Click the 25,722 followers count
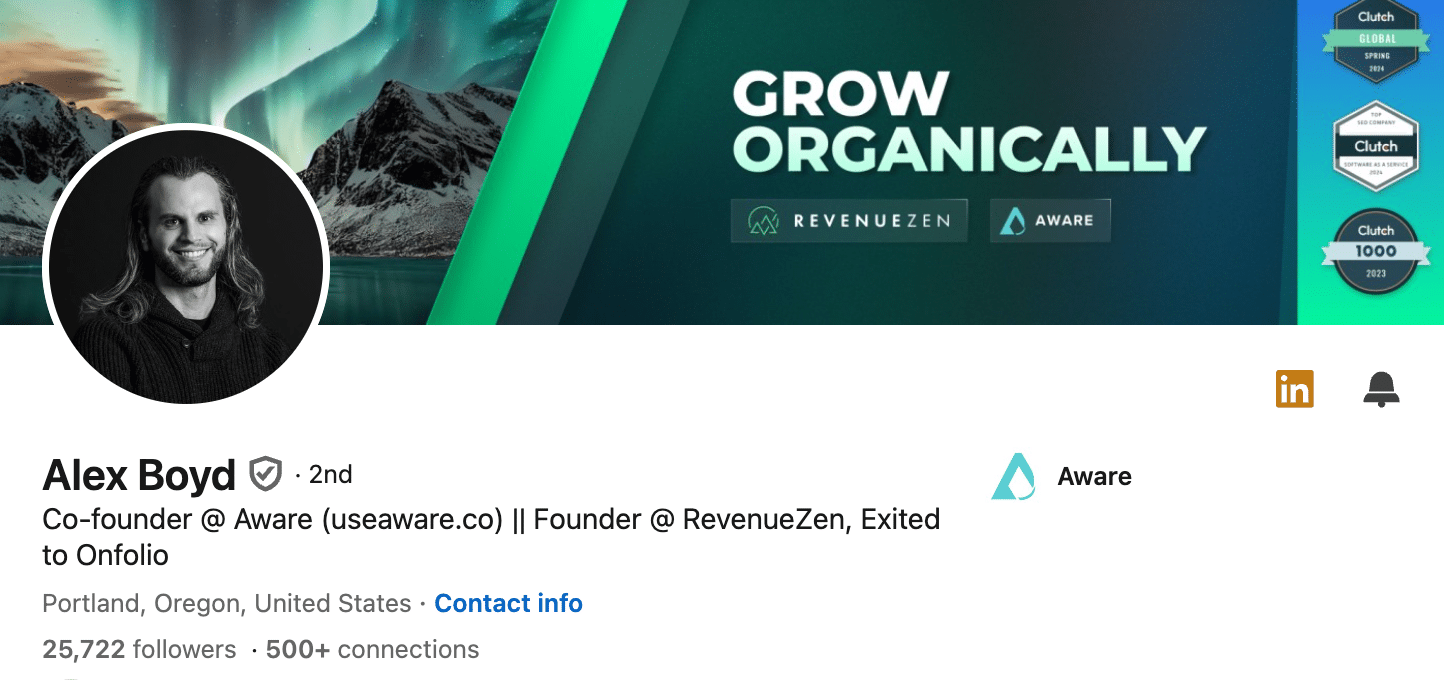Viewport: 1444px width, 680px height. click(139, 650)
